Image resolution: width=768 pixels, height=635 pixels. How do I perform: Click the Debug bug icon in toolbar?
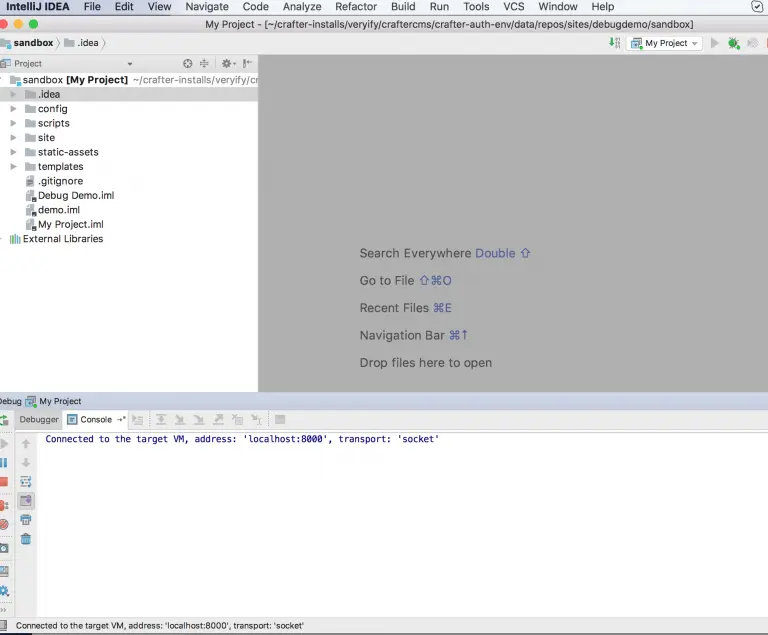click(734, 43)
